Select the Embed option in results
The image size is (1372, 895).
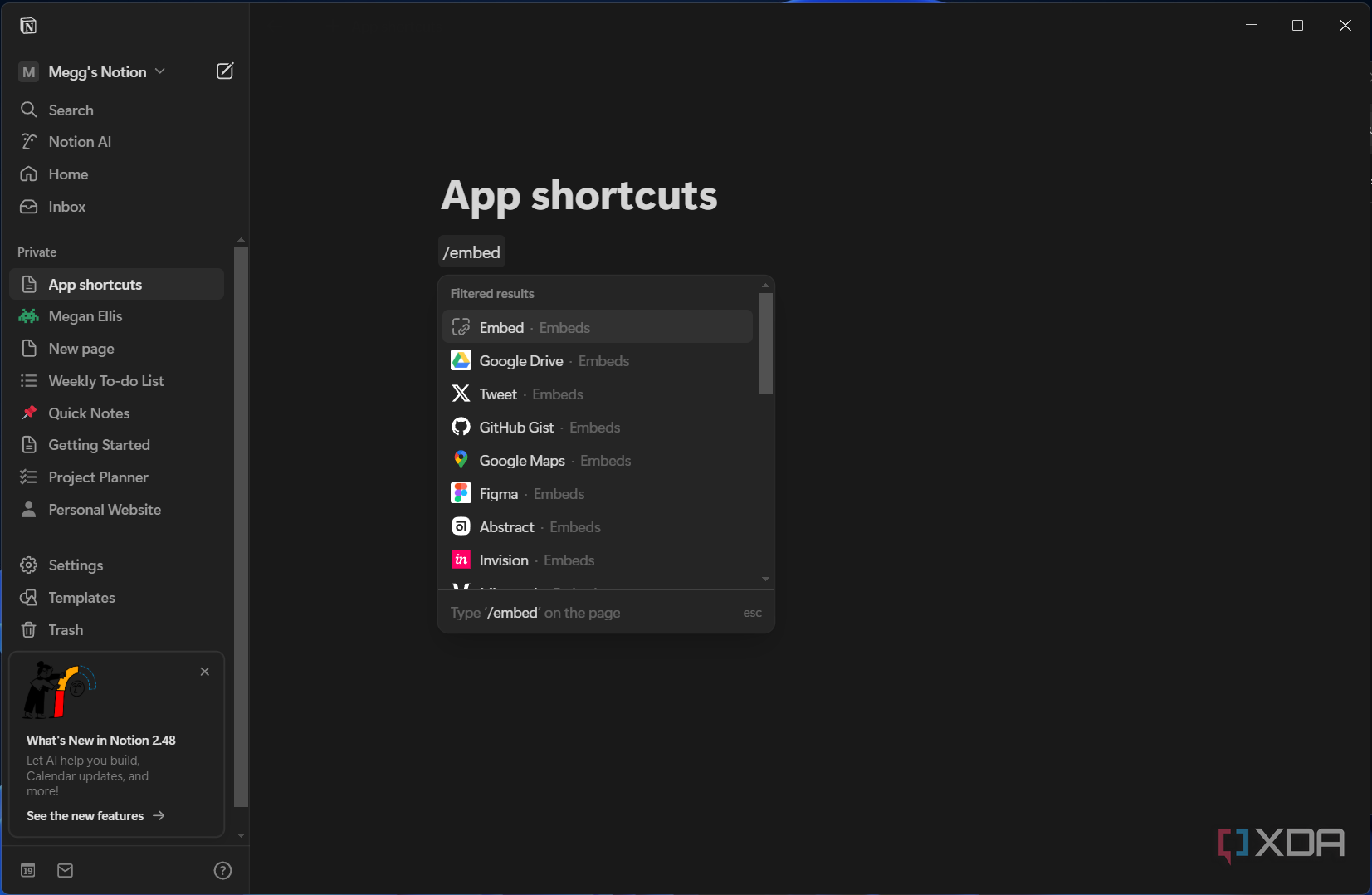pos(598,327)
